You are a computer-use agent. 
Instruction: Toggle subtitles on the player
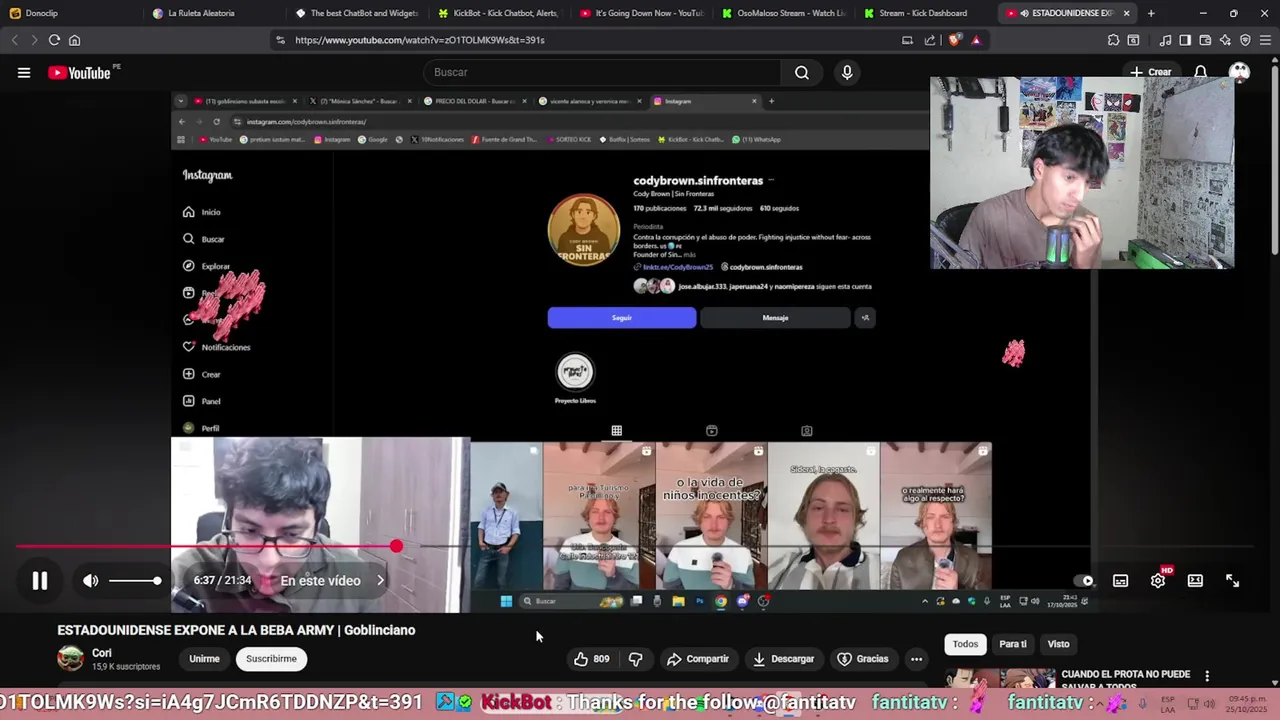click(1120, 581)
